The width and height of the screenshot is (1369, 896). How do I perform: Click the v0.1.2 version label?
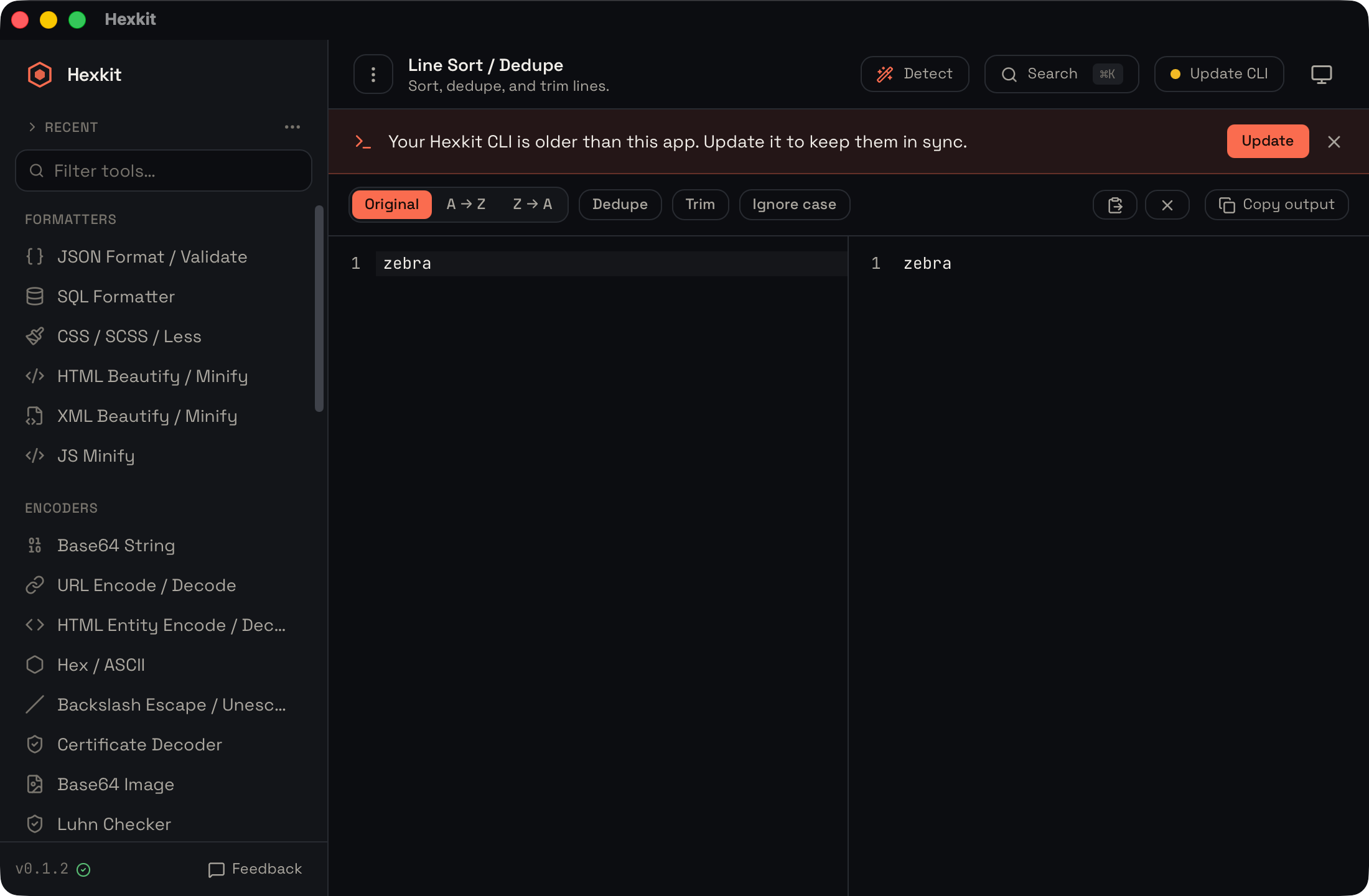[x=42, y=869]
